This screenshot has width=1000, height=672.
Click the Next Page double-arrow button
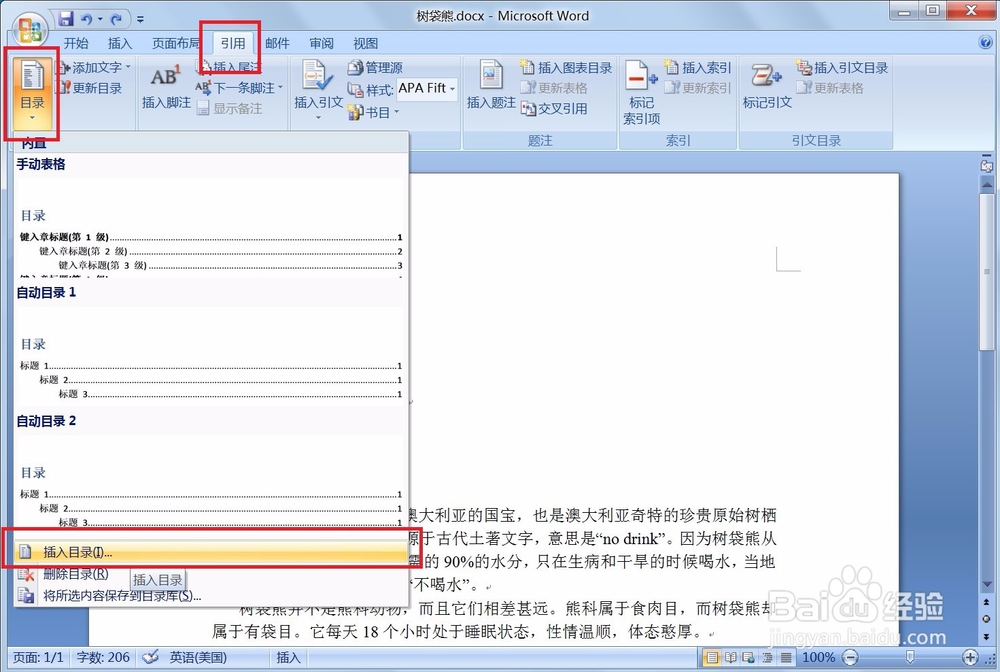coord(987,636)
